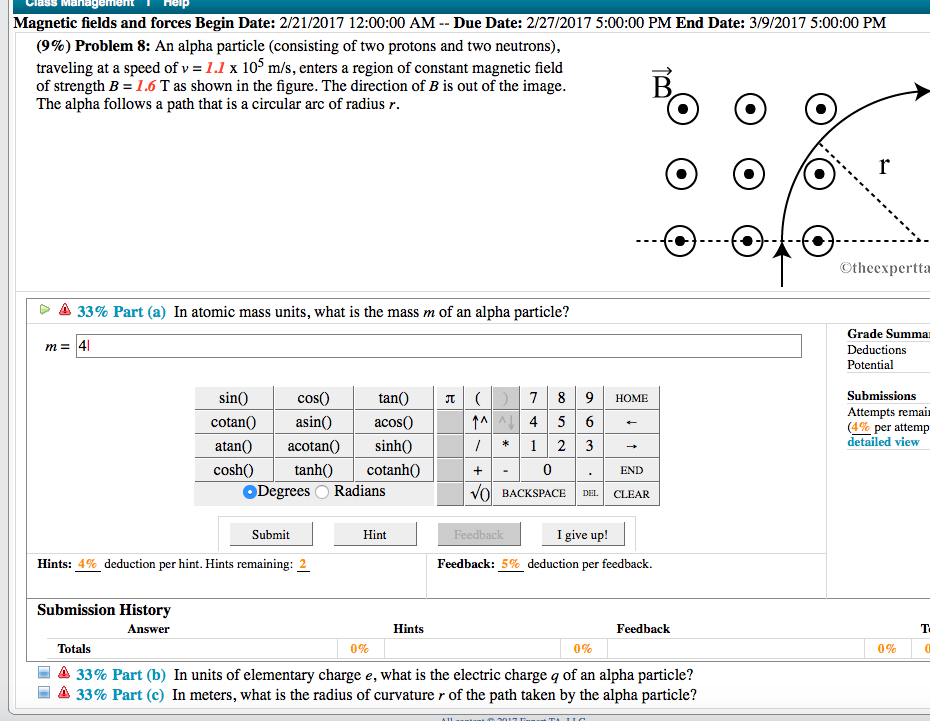Request a Hint for Part (a)

coord(375,533)
